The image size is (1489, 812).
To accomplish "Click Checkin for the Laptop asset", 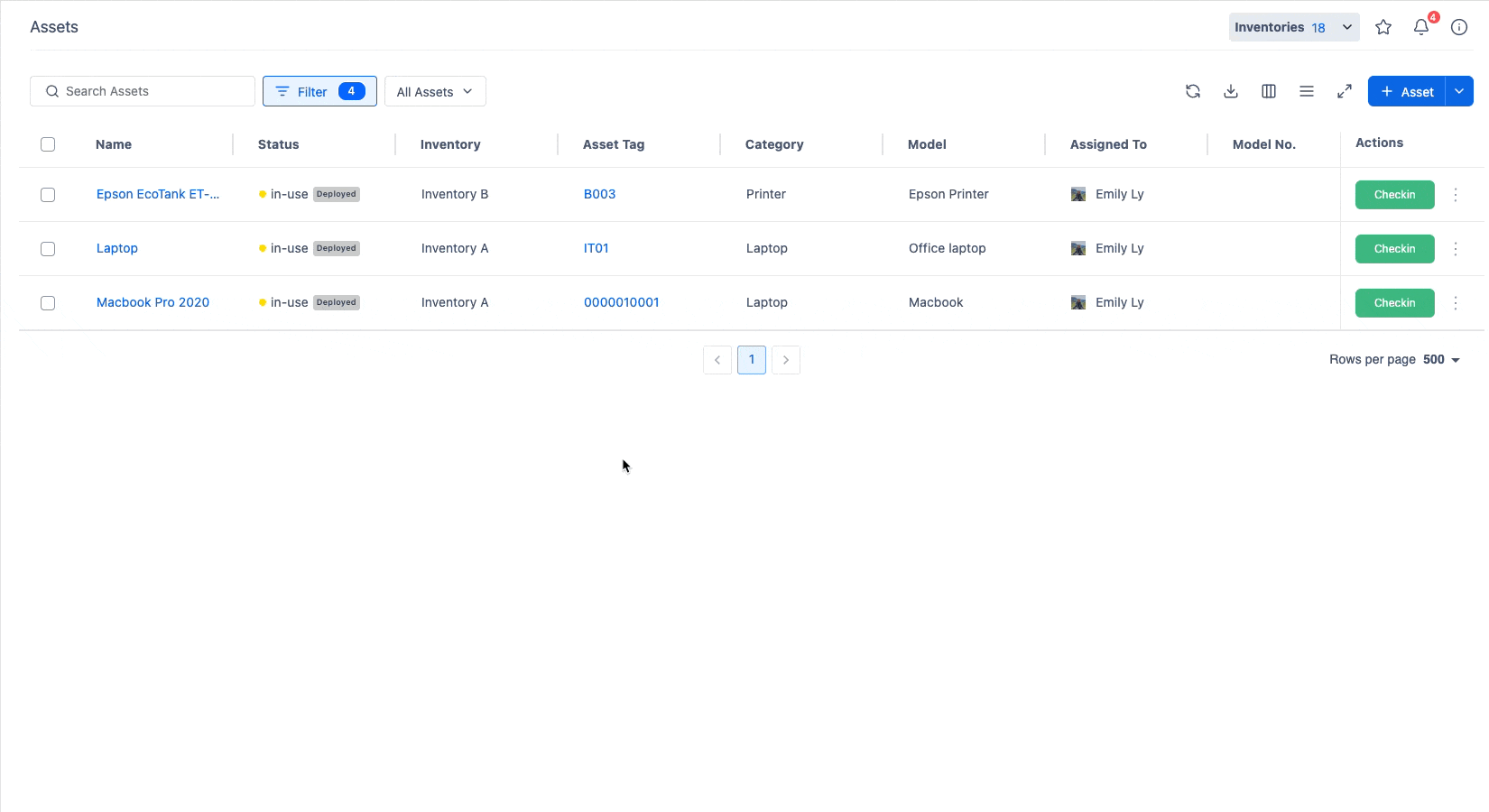I will tap(1394, 249).
